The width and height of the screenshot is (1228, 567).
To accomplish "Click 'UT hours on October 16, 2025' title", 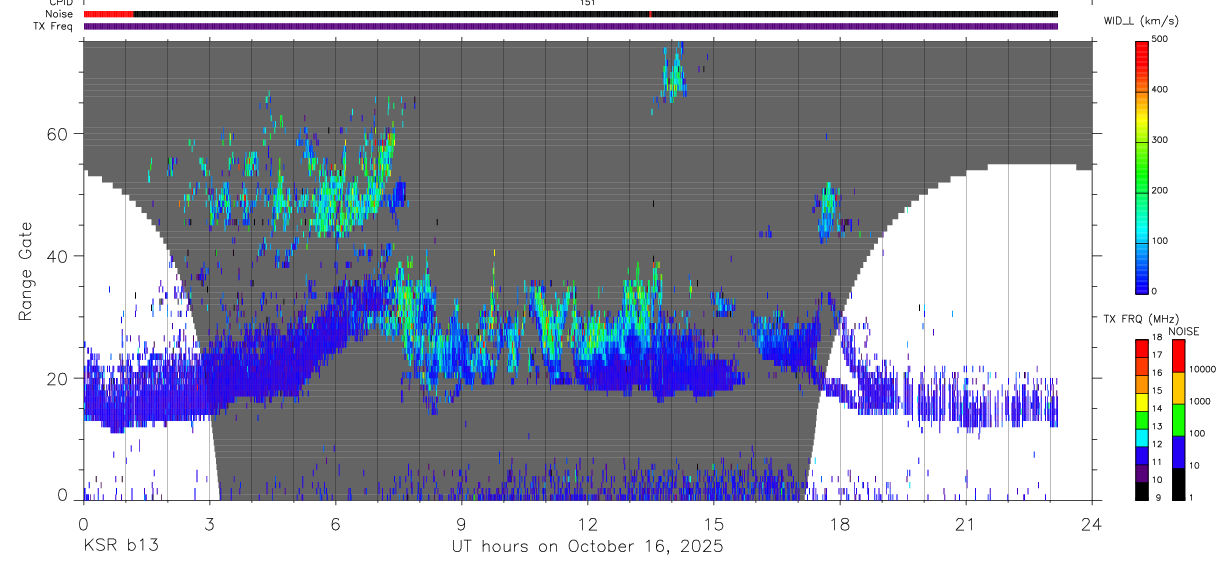I will pos(587,547).
